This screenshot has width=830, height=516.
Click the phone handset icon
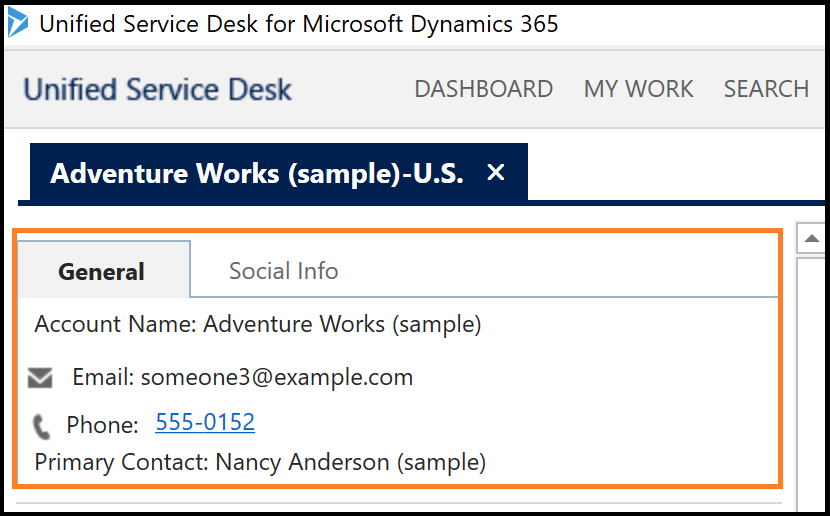(x=42, y=427)
